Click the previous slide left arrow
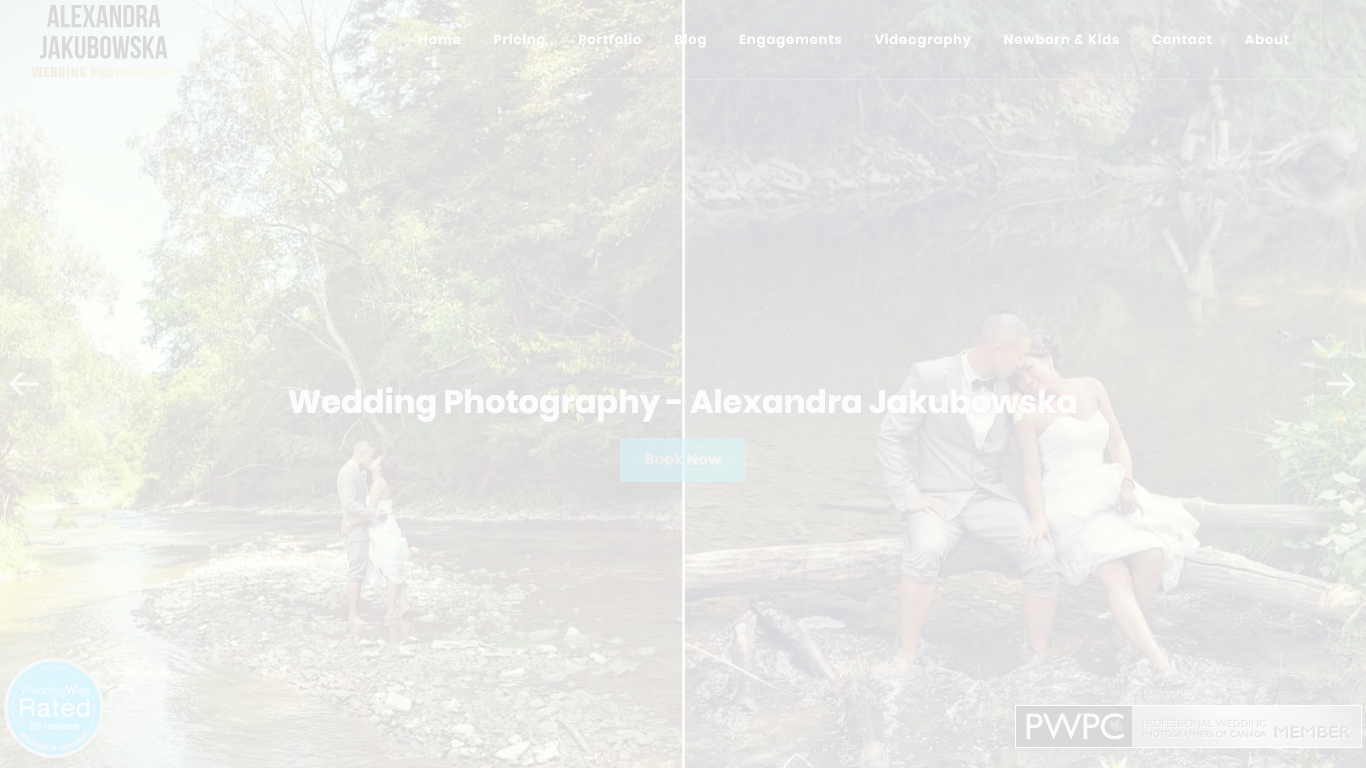The image size is (1366, 768). point(24,384)
